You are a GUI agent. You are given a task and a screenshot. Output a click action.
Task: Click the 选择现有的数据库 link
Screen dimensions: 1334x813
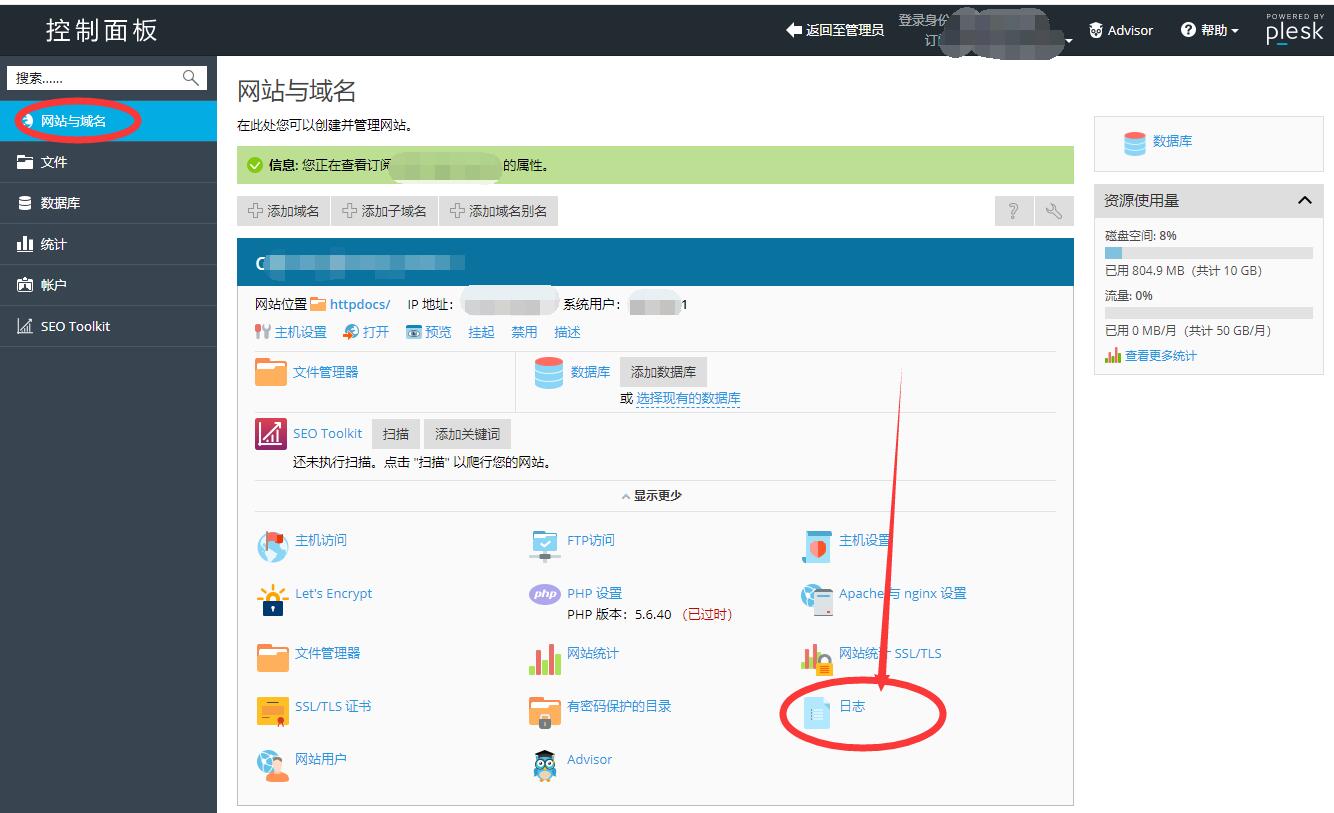pyautogui.click(x=688, y=398)
